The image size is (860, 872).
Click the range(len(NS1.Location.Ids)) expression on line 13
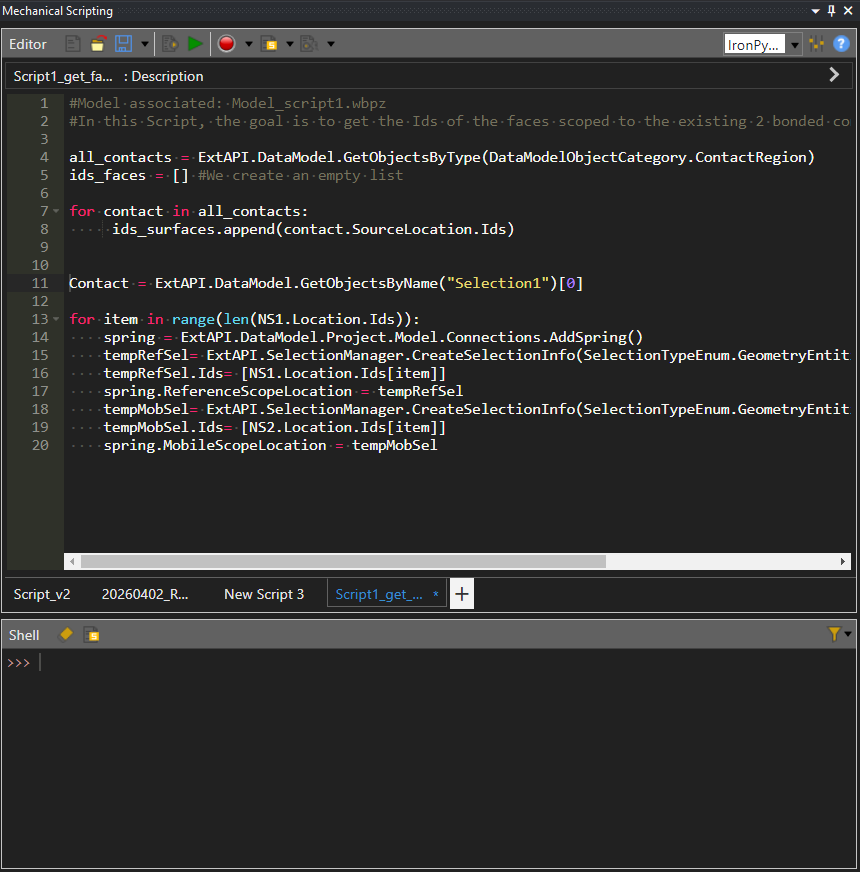291,319
